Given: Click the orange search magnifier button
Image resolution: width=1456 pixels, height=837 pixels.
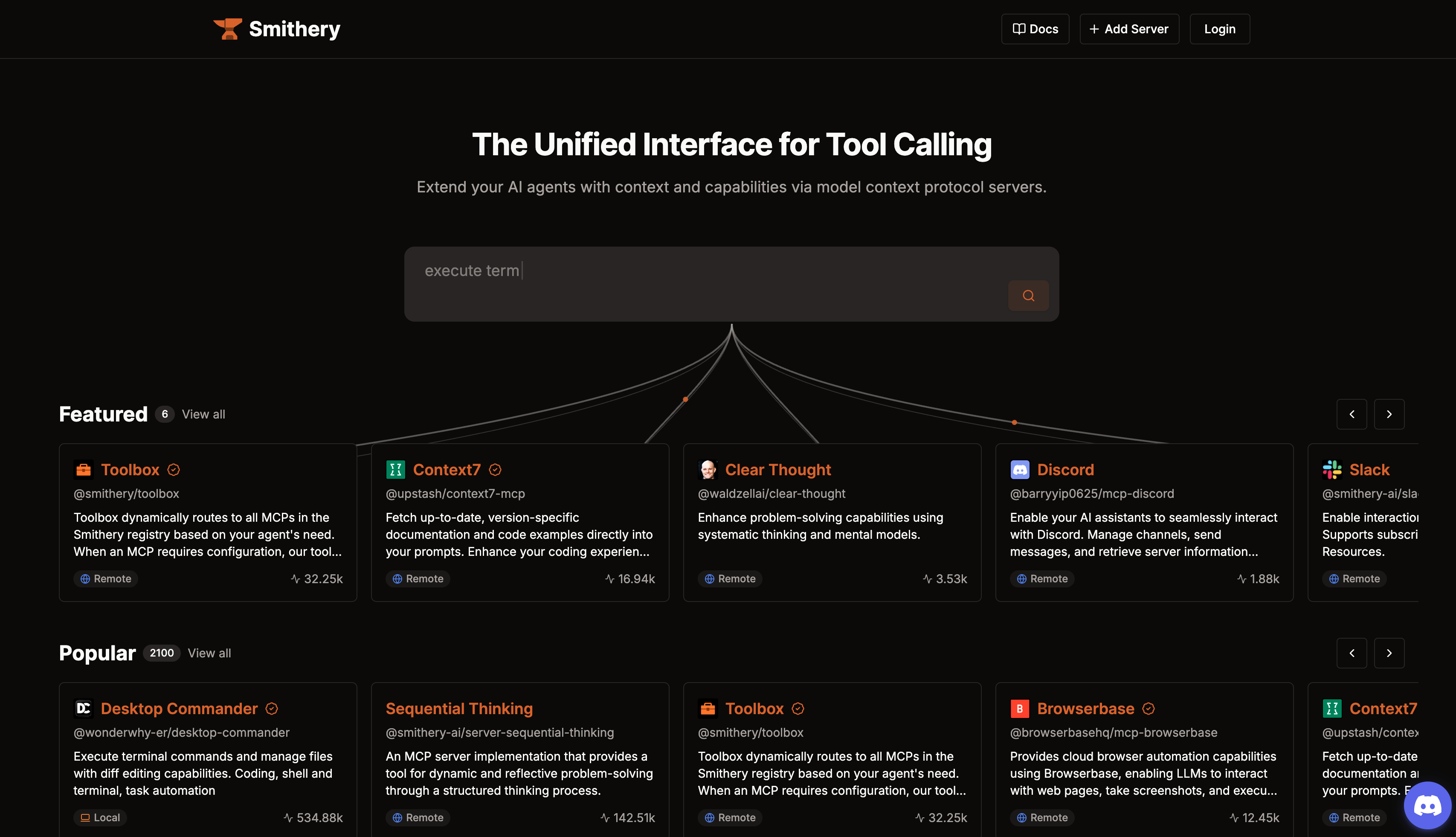Looking at the screenshot, I should click(x=1028, y=296).
